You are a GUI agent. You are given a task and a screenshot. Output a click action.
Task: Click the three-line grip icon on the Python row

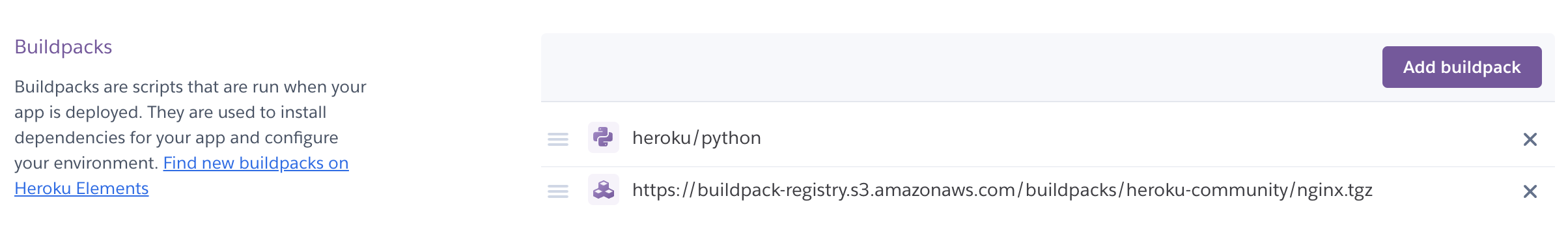point(558,139)
